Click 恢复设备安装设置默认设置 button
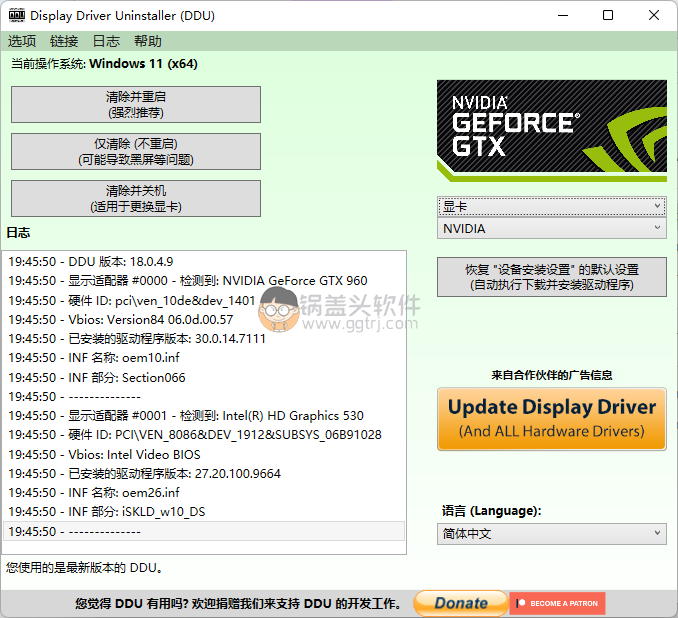678x618 pixels. click(552, 277)
